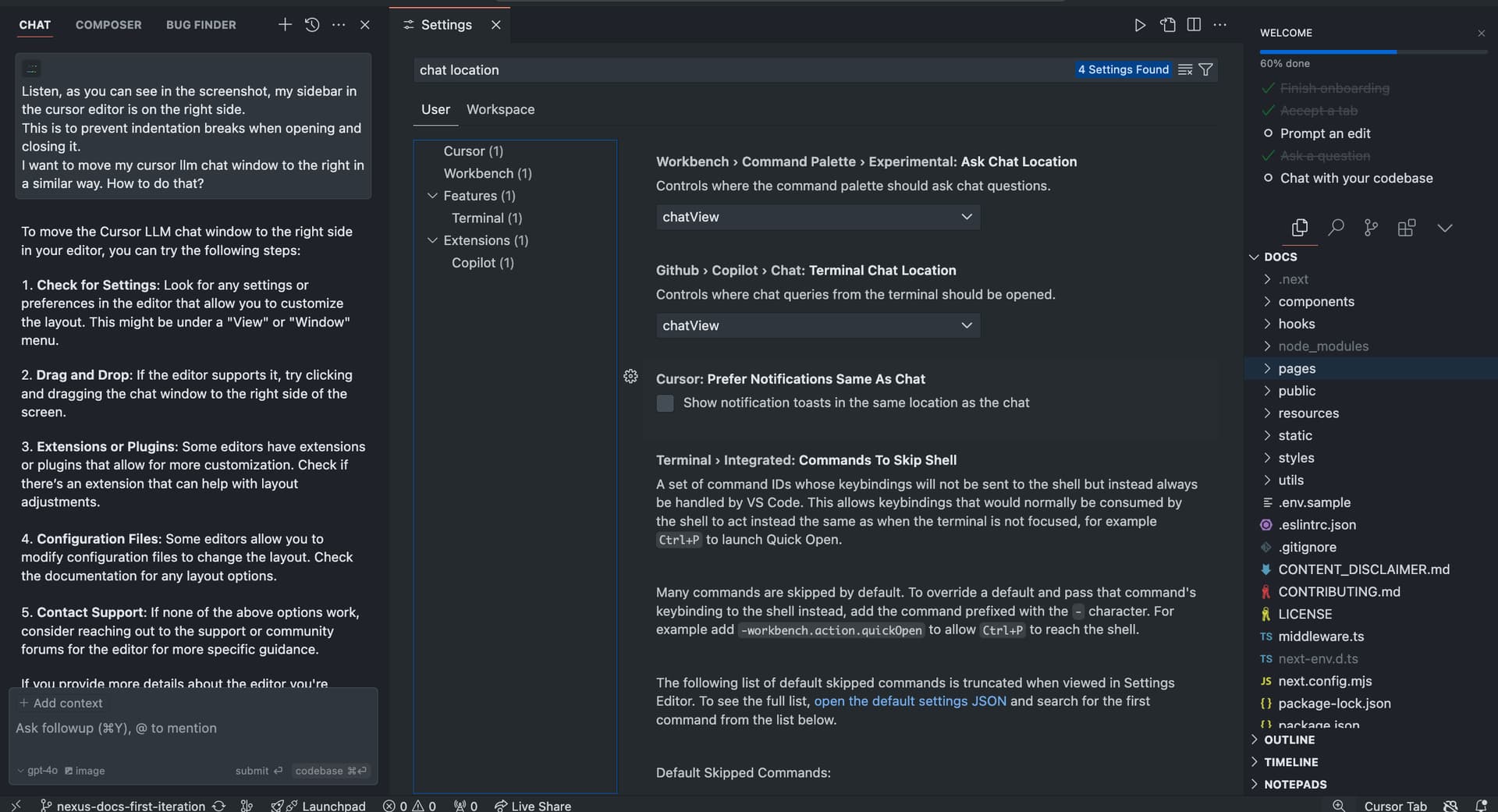Send with codebase button
Screen dimensions: 1498x812
coord(331,771)
